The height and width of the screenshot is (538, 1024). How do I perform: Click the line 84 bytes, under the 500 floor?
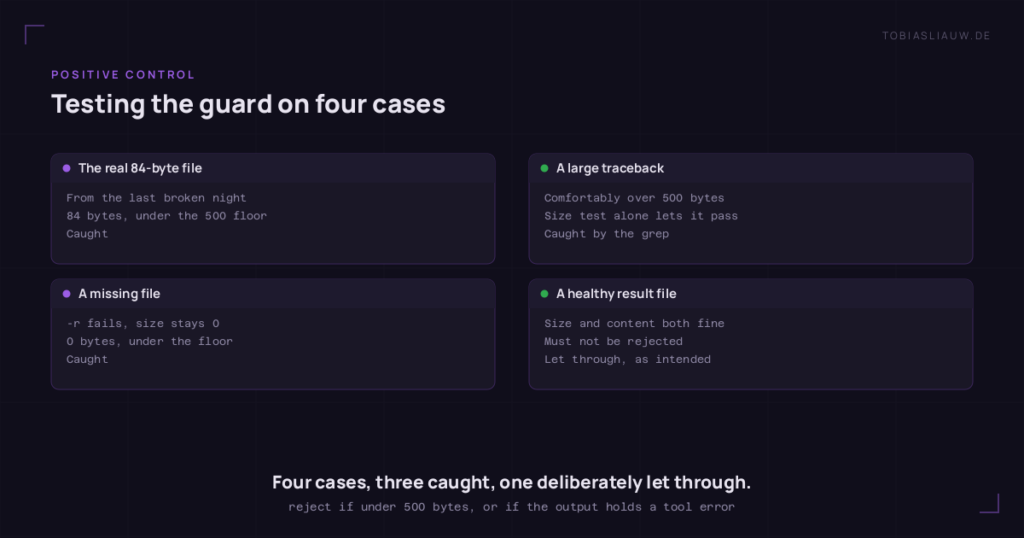167,216
